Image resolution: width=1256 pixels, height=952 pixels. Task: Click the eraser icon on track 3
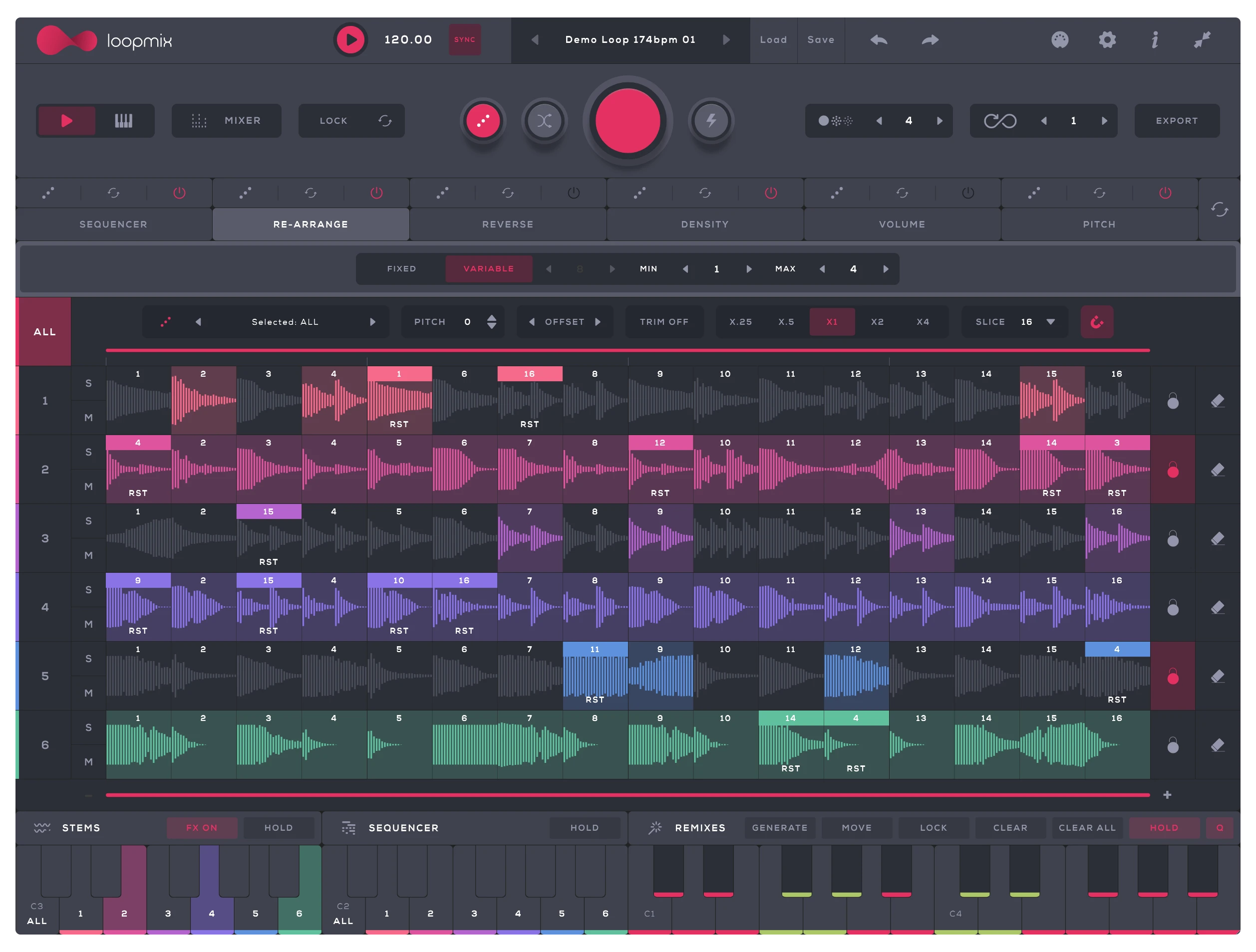(x=1217, y=538)
